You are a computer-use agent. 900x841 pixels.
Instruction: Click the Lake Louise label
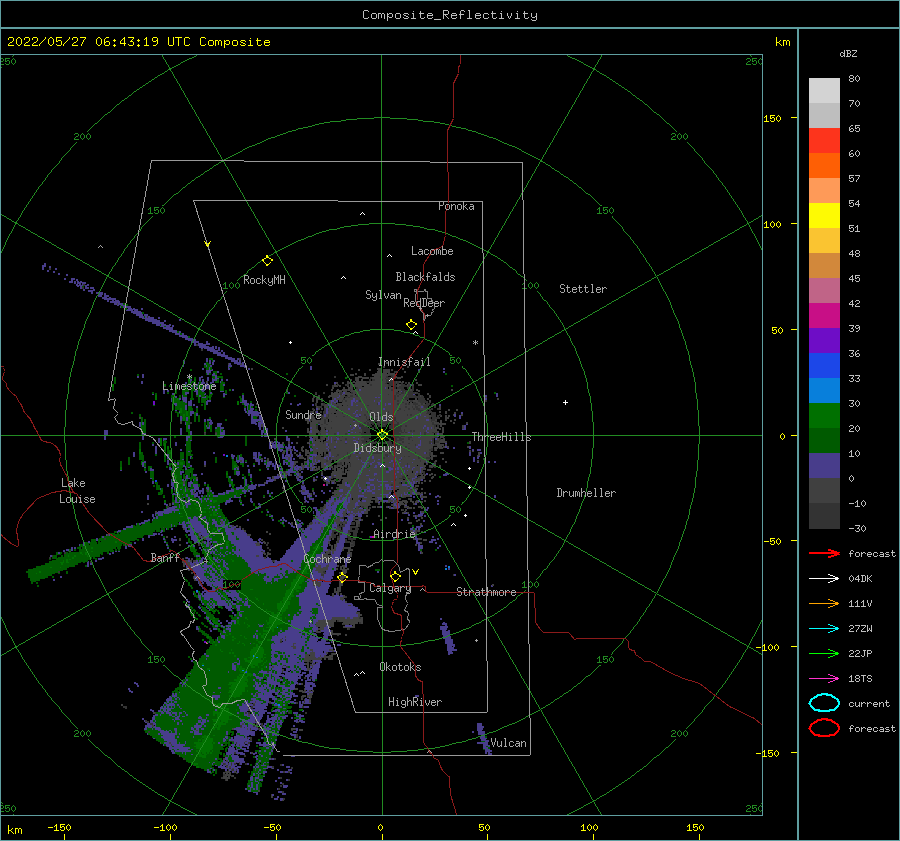77,491
